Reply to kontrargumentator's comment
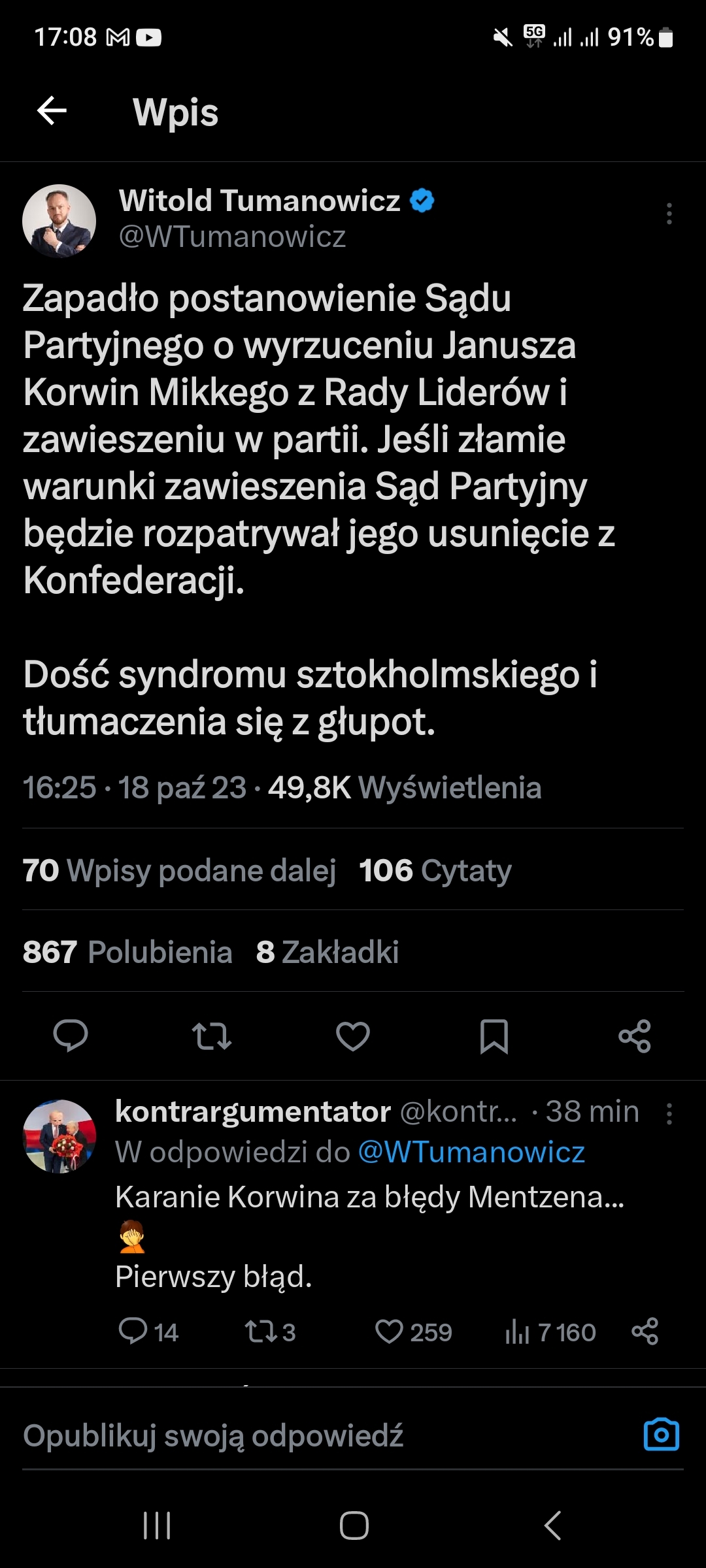This screenshot has width=706, height=1568. (133, 1331)
